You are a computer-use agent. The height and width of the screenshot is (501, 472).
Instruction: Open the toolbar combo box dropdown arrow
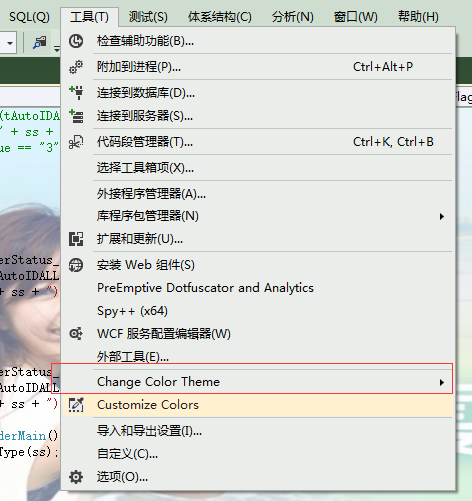(x=10, y=43)
